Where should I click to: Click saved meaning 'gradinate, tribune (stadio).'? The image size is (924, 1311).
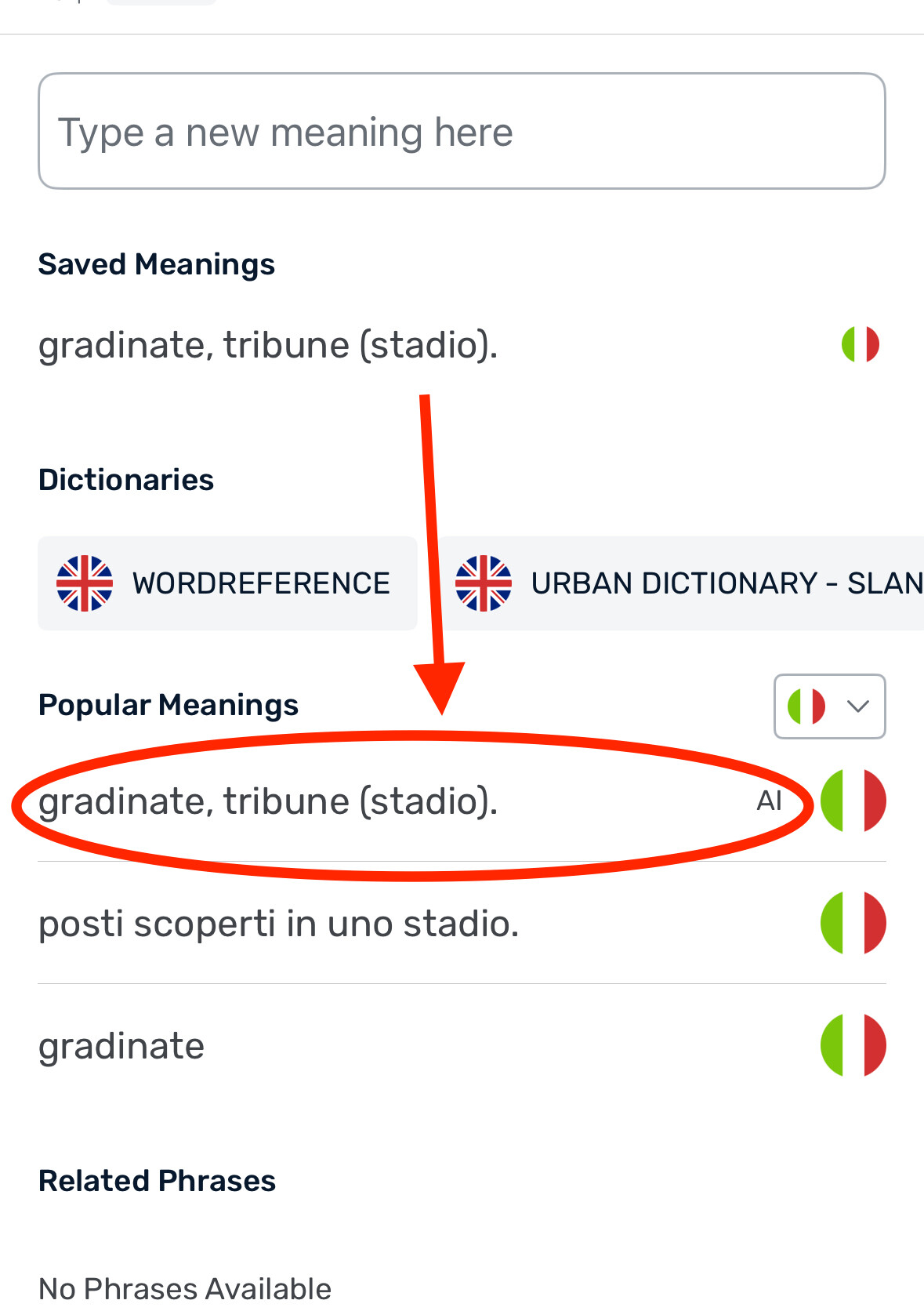point(268,345)
